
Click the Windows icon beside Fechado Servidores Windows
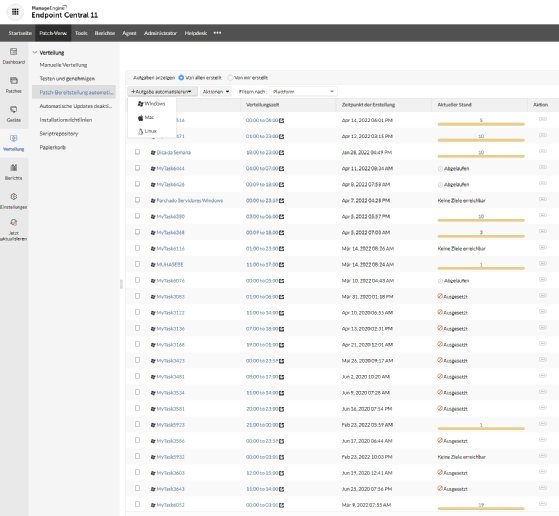153,201
